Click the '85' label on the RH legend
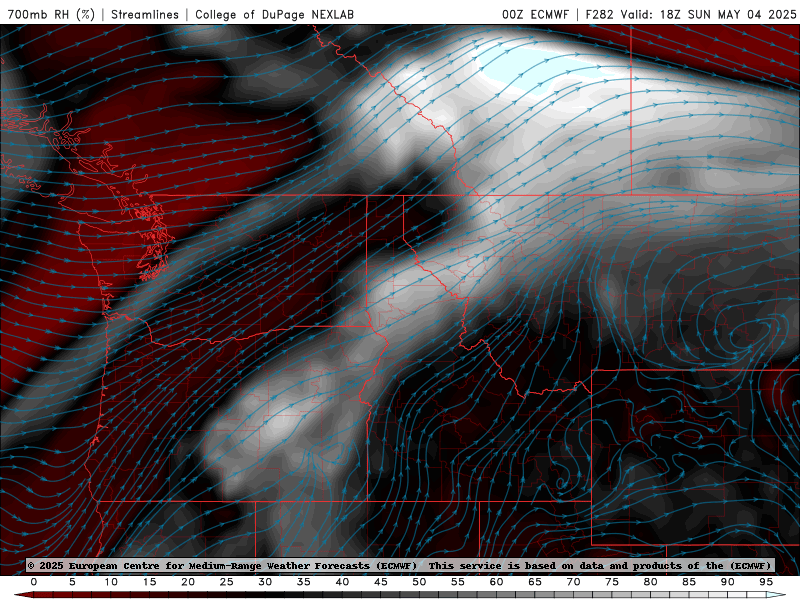Screen dimensions: 800x600 pos(689,582)
